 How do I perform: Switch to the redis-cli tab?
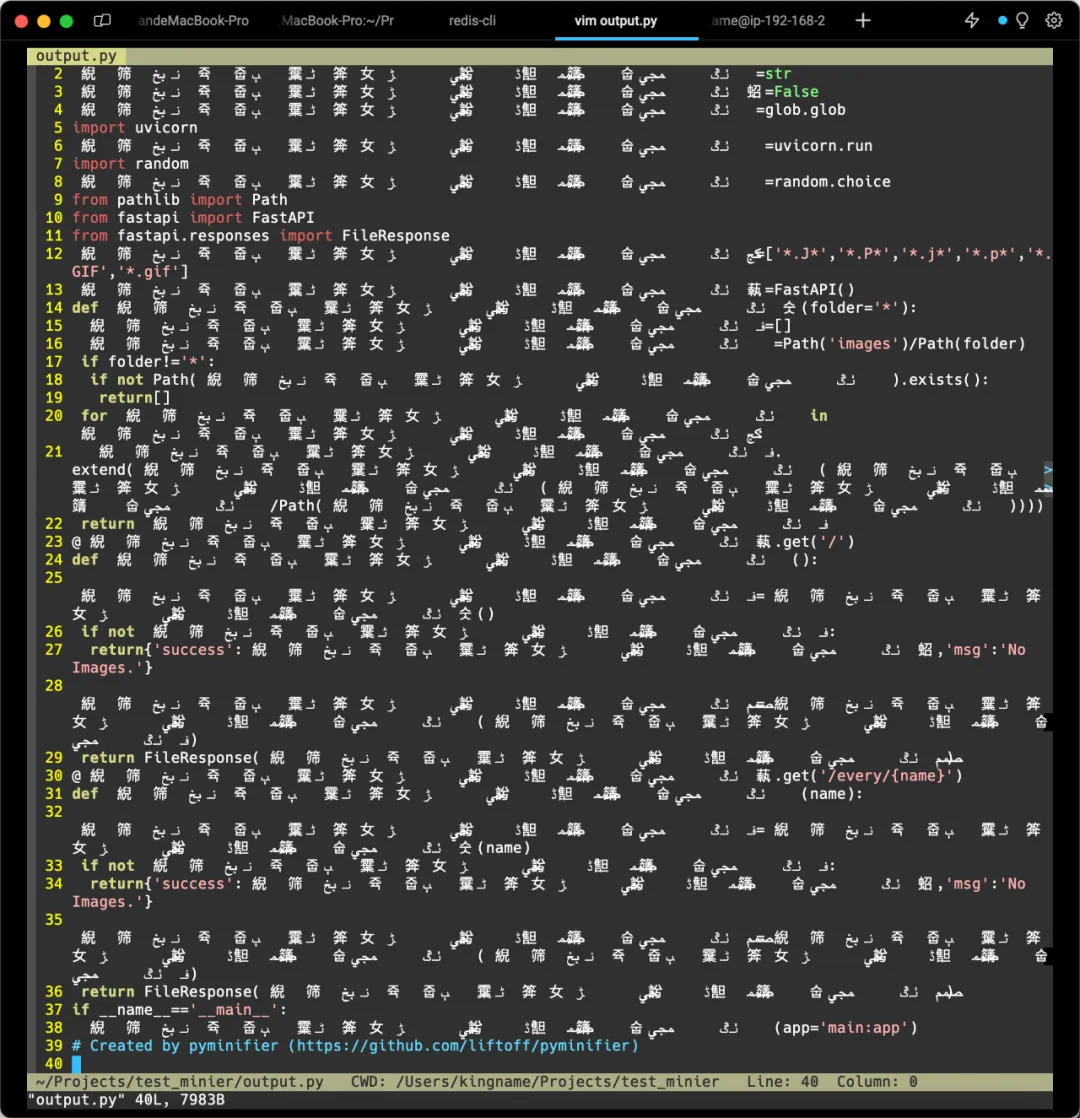coord(472,21)
